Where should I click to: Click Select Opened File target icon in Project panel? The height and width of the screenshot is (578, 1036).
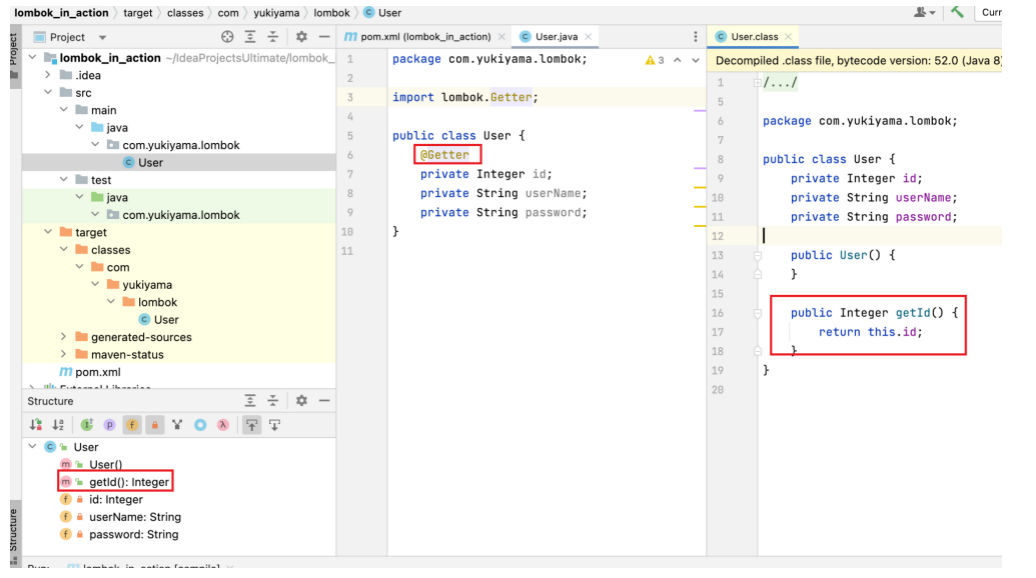[x=227, y=37]
